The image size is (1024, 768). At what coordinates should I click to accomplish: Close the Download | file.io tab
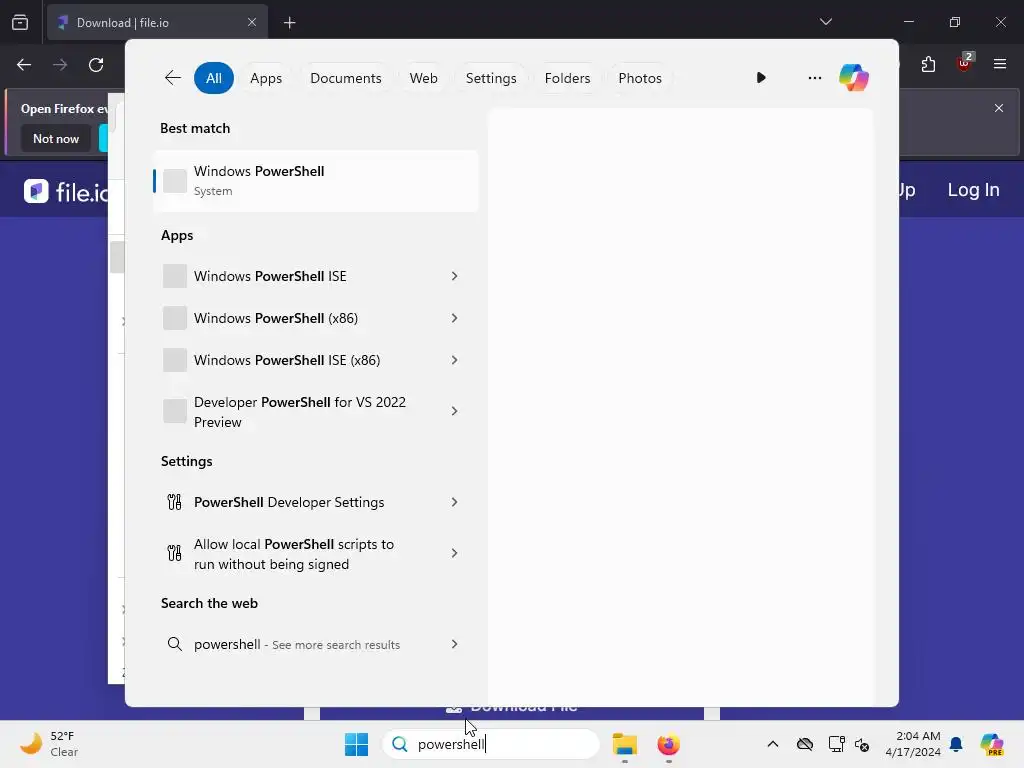point(252,22)
